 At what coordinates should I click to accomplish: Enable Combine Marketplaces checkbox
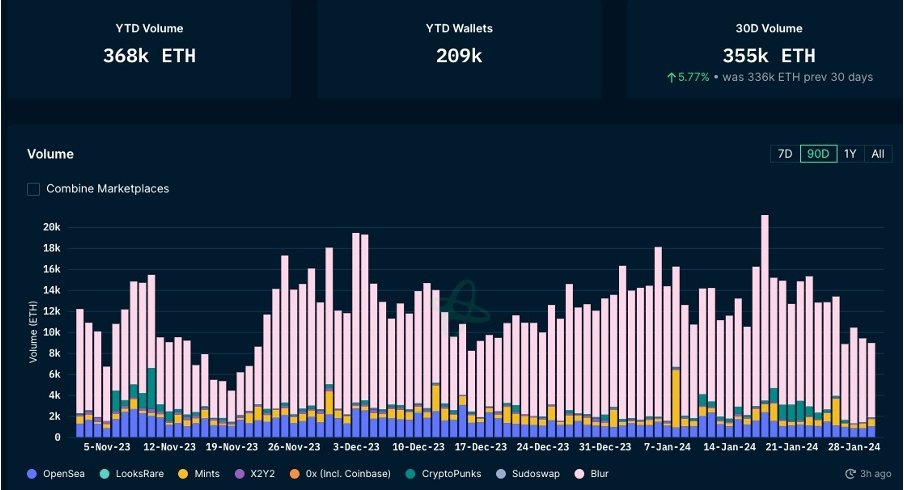(x=33, y=189)
